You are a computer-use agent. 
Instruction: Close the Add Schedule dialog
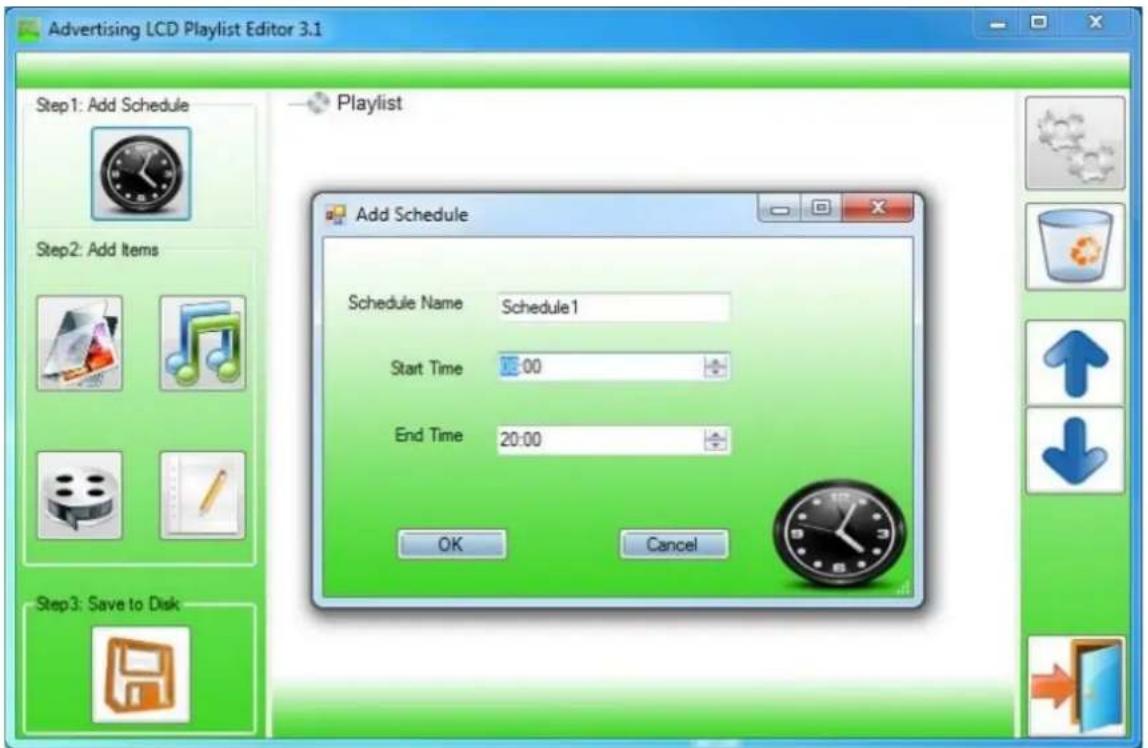point(878,208)
